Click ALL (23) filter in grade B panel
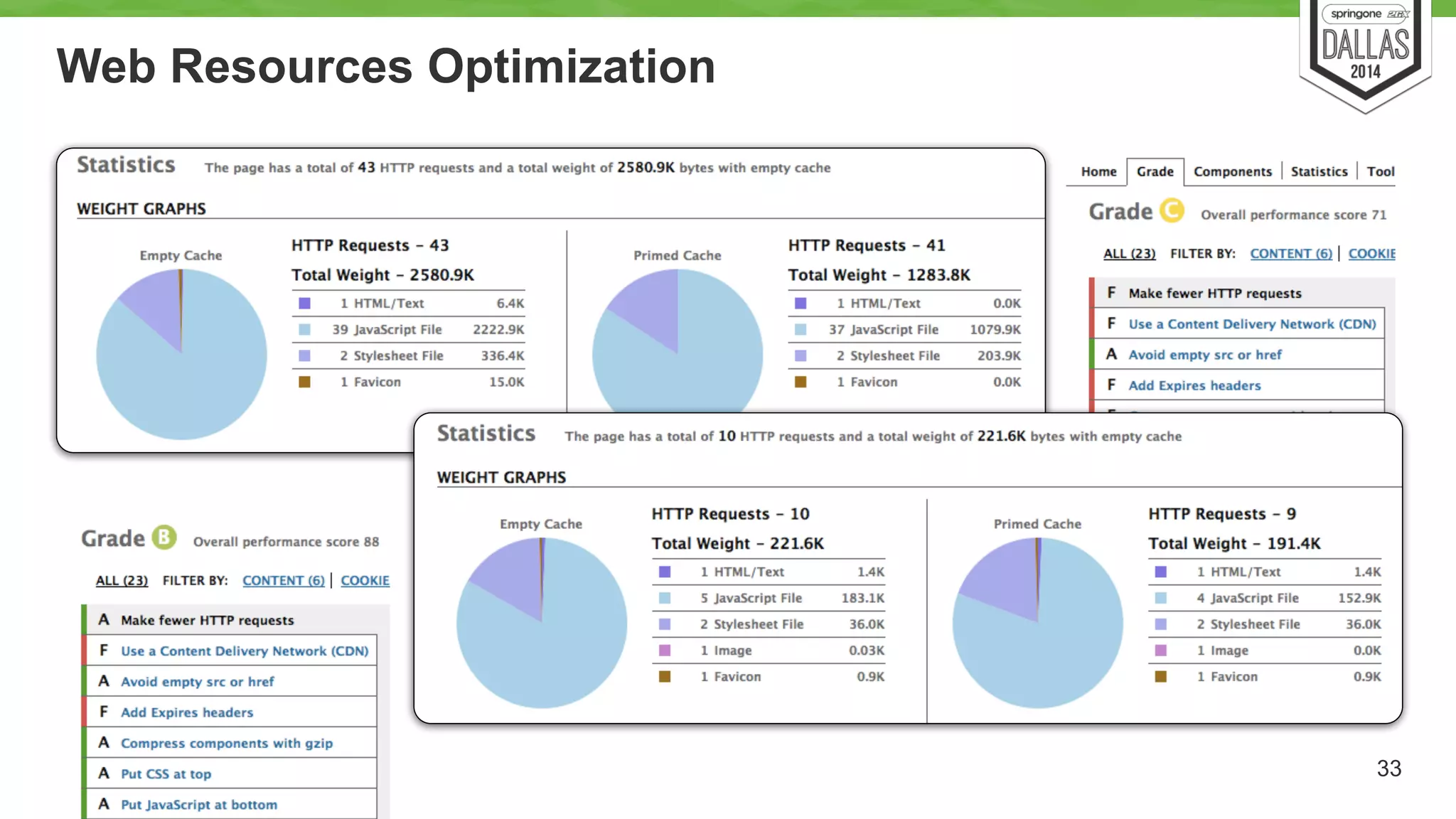The width and height of the screenshot is (1456, 819). [x=122, y=581]
